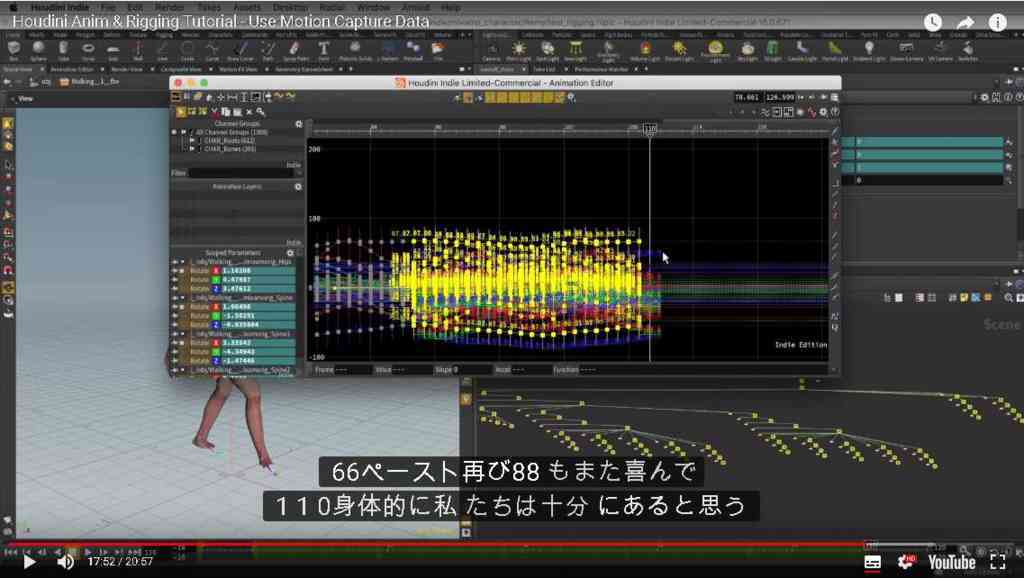
Task: Open YouTube player settings gear
Action: click(906, 562)
